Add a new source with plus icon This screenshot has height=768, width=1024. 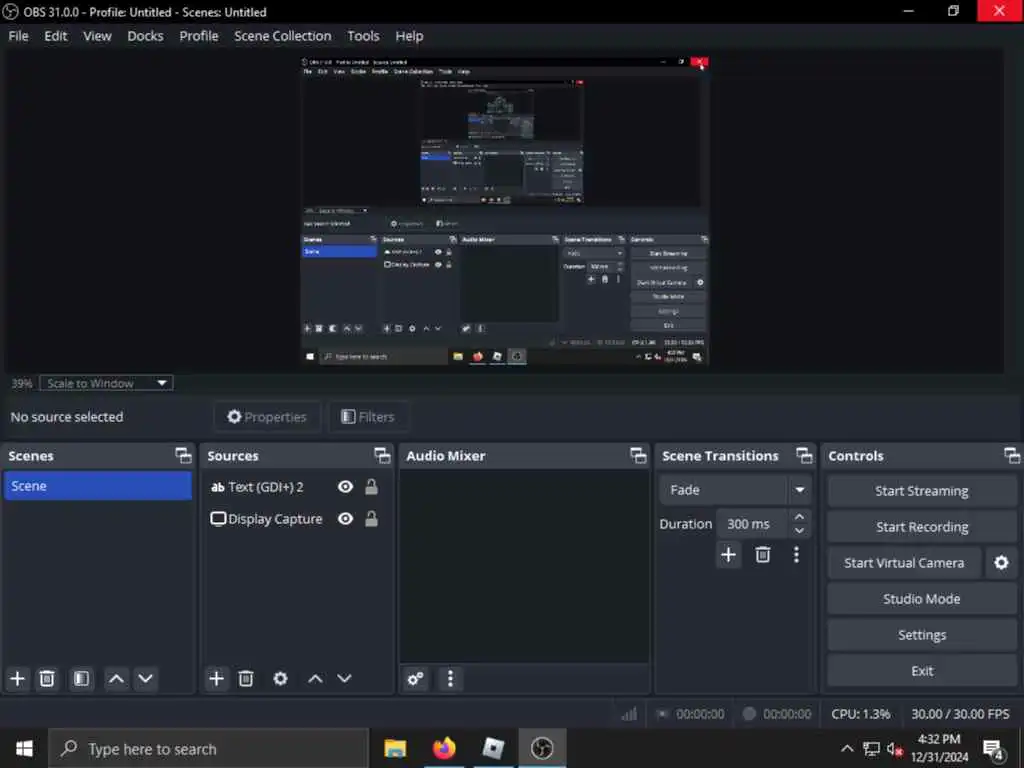click(216, 679)
